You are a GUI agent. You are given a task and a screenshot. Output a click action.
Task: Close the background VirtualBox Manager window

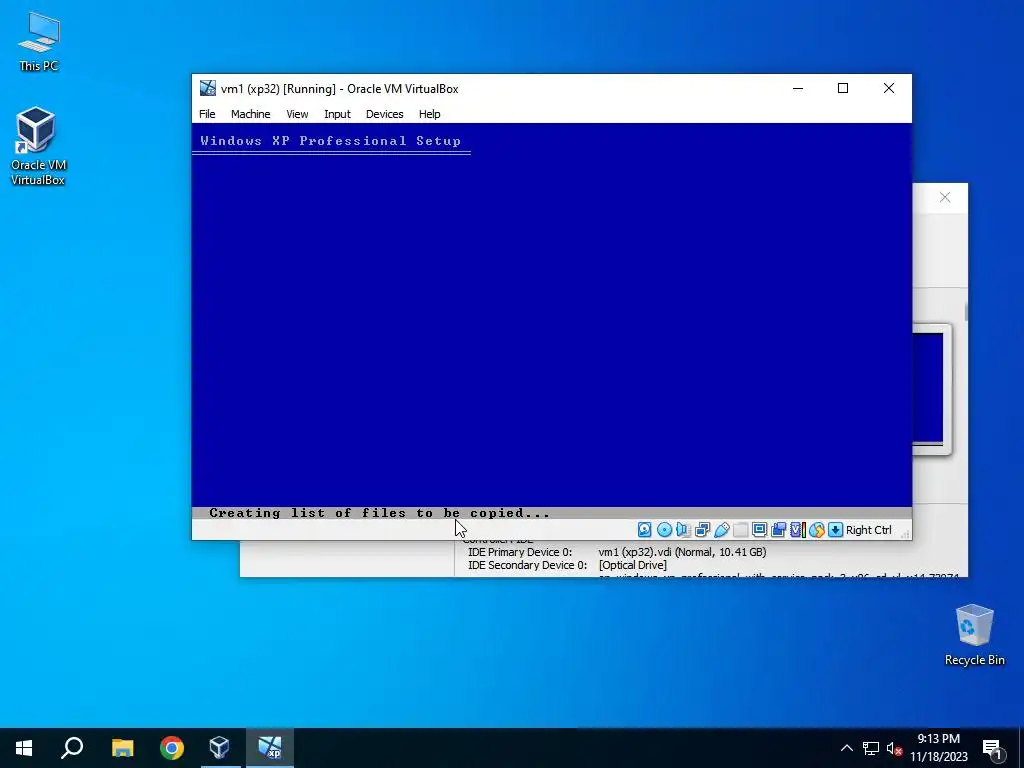click(945, 197)
